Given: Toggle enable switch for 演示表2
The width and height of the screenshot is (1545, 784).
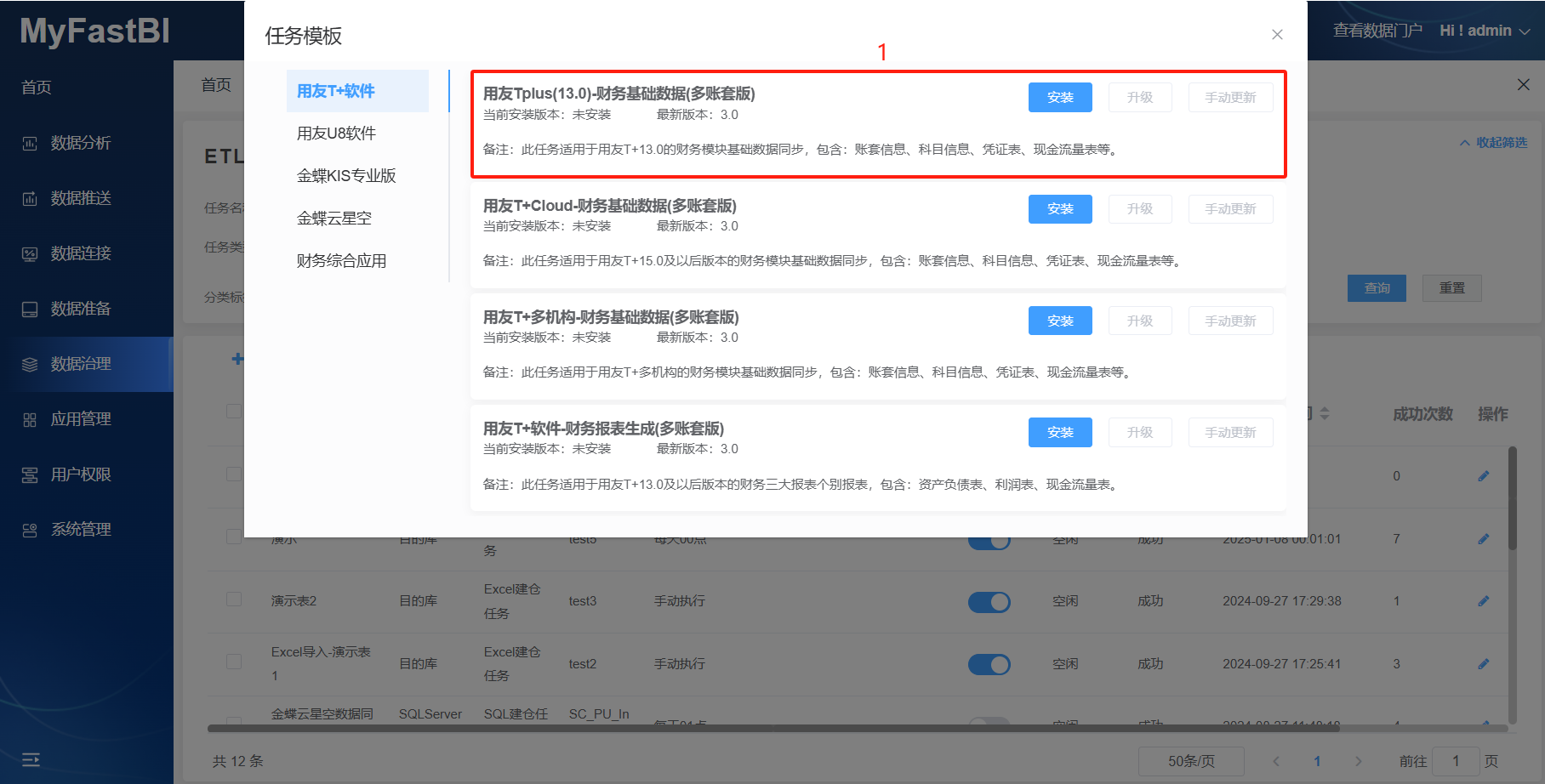Looking at the screenshot, I should (x=989, y=602).
